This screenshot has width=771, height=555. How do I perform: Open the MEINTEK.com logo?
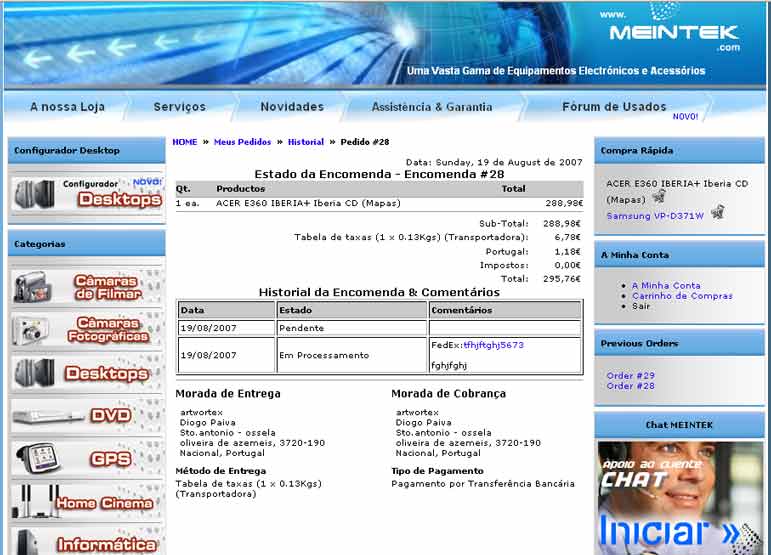[674, 33]
